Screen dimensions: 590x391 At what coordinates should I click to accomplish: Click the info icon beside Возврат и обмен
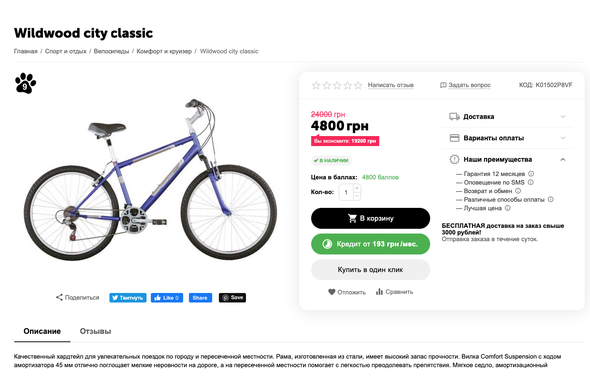tap(518, 191)
